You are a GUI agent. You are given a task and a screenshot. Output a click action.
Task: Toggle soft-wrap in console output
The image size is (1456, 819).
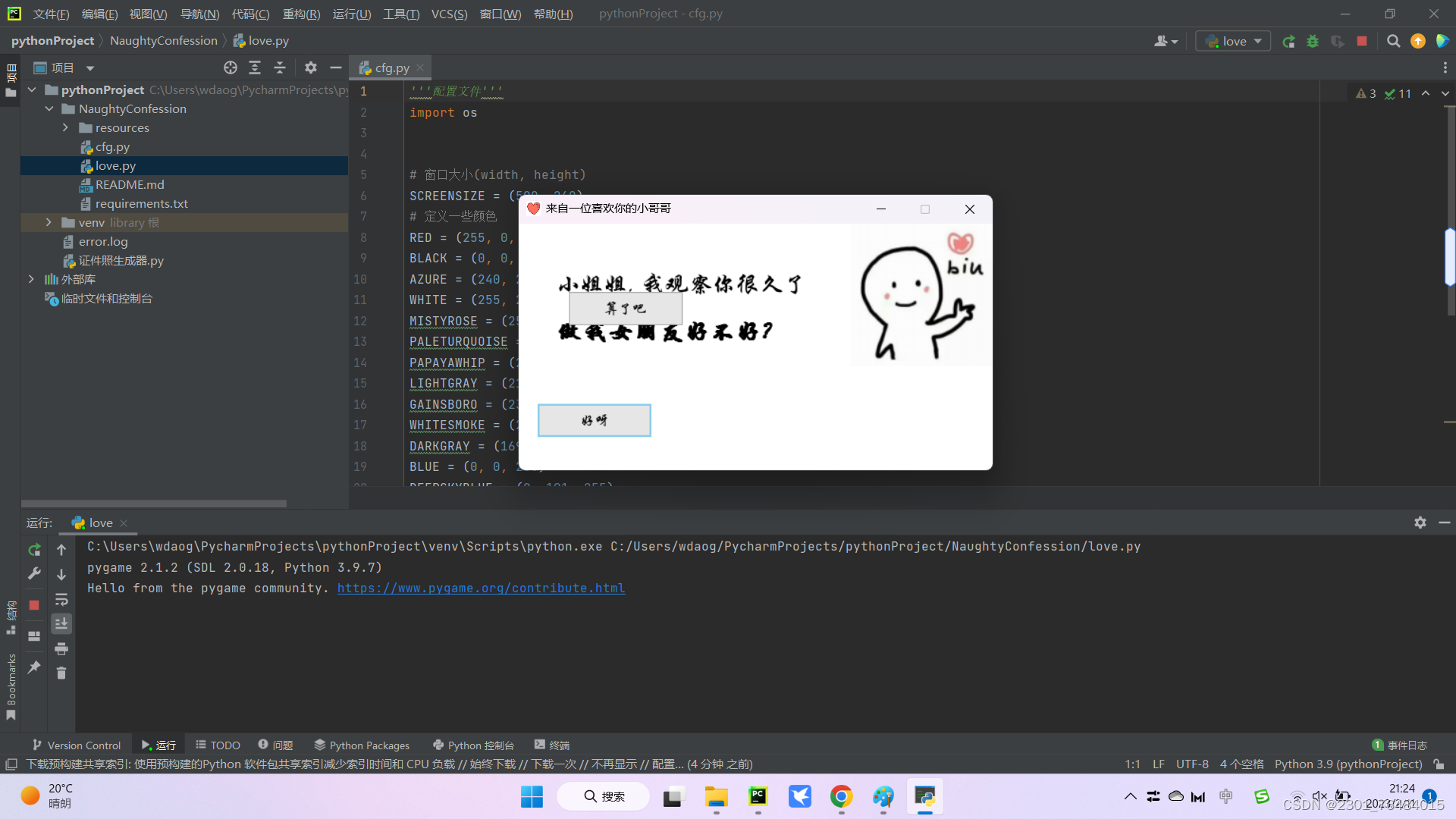(62, 600)
